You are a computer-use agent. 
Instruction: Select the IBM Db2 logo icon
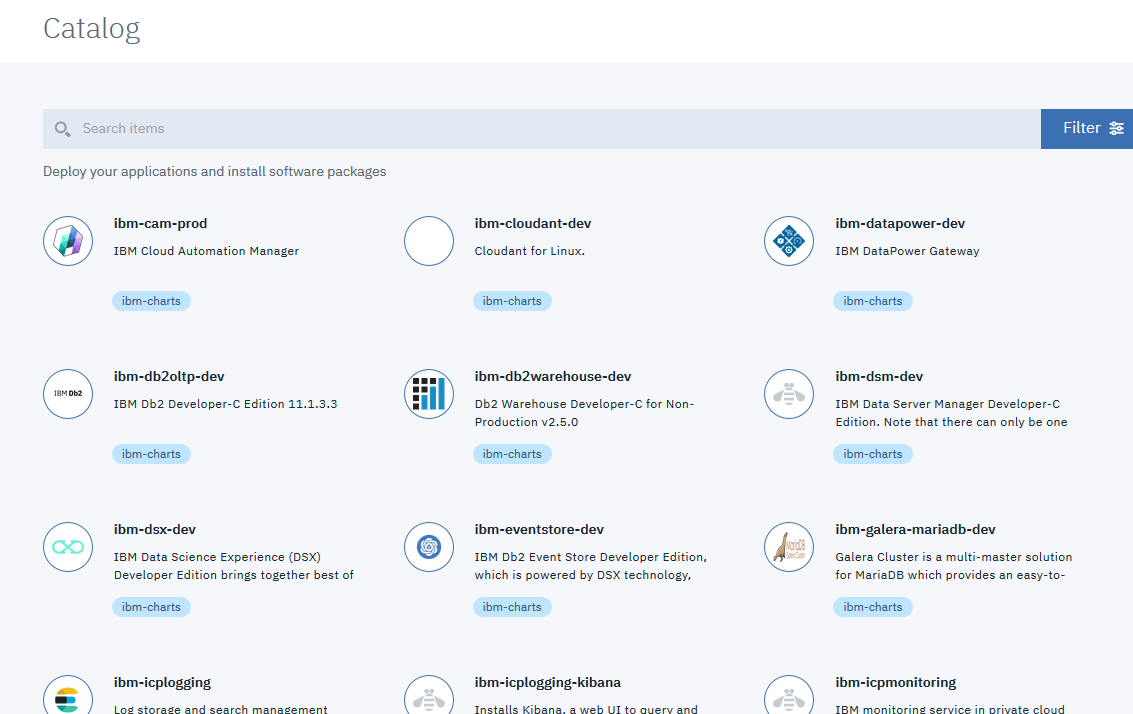pyautogui.click(x=68, y=394)
